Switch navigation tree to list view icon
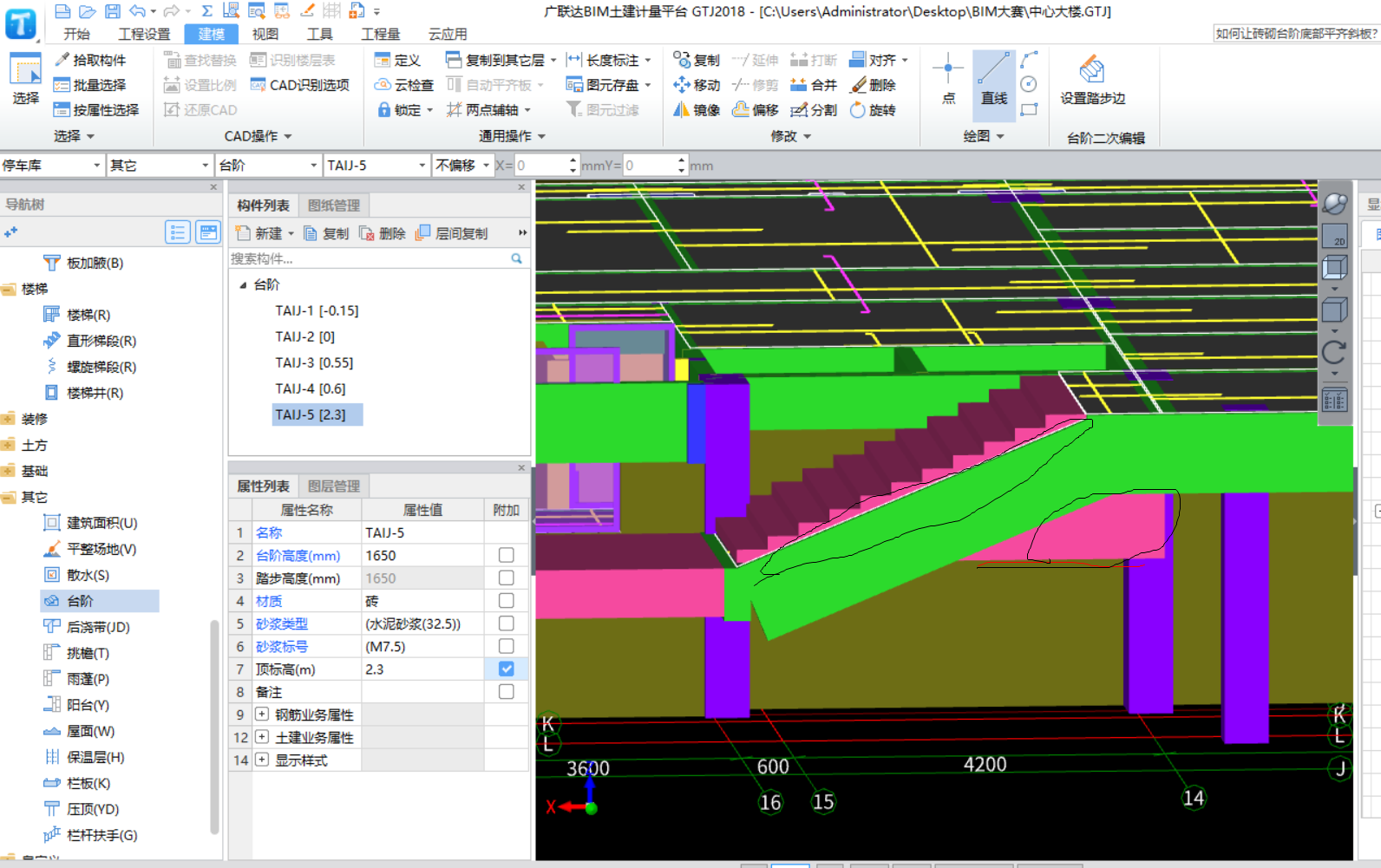Viewport: 1381px width, 868px height. [178, 232]
